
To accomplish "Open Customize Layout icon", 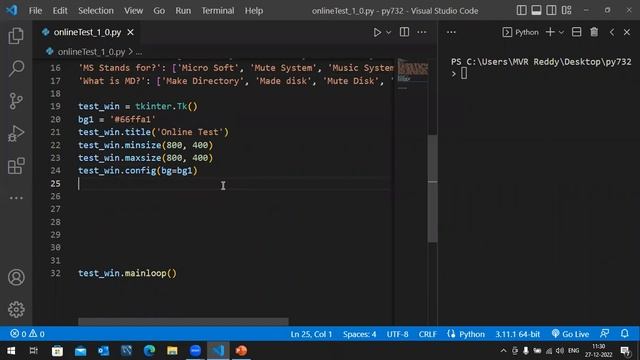I will click(x=567, y=10).
